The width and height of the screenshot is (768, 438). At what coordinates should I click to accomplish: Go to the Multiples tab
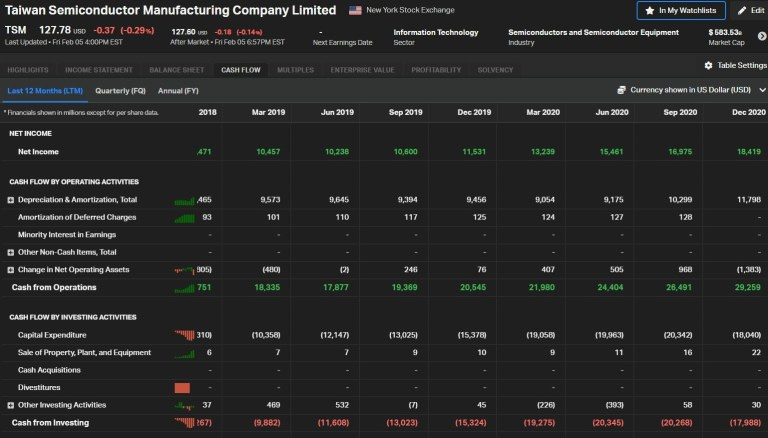tap(295, 70)
